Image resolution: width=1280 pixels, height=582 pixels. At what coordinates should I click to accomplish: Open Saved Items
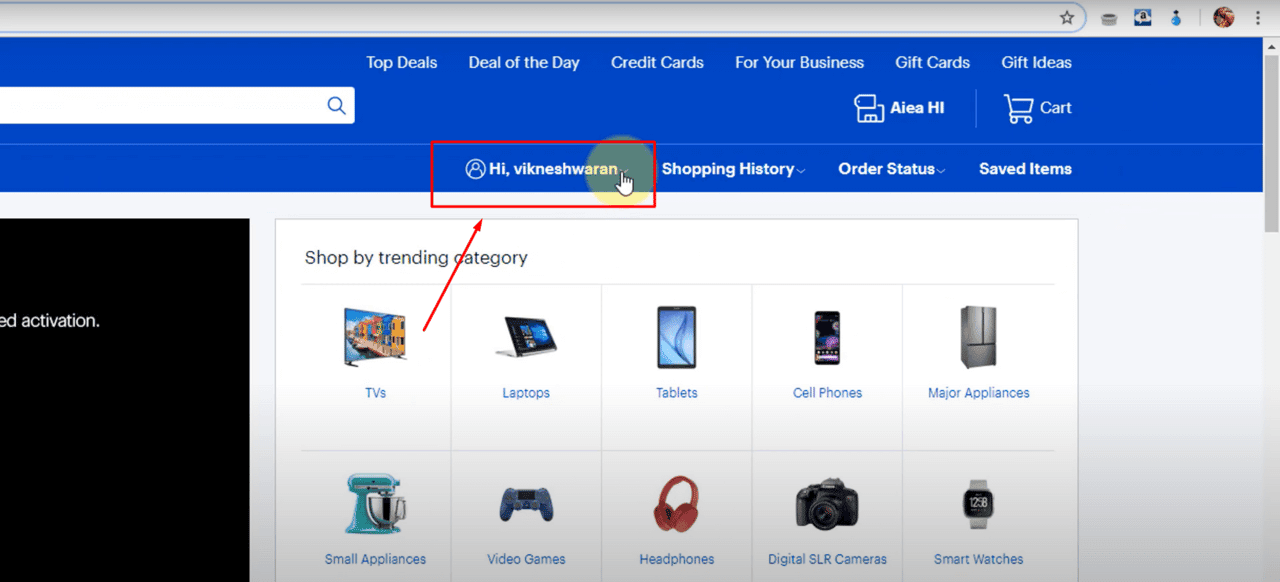click(x=1025, y=169)
